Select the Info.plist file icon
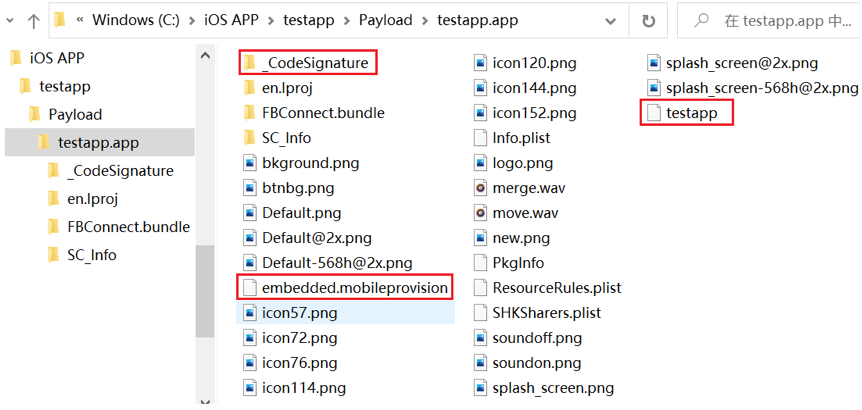Viewport: 862px width, 410px height. tap(481, 138)
